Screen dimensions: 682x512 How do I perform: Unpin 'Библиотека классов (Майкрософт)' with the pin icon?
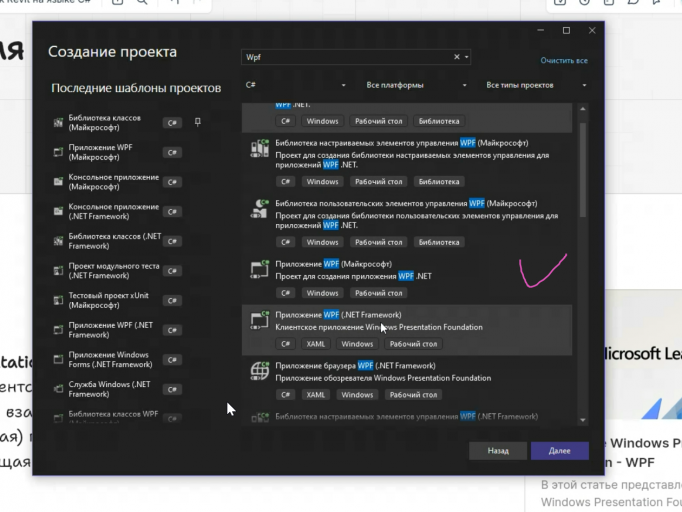coord(197,122)
